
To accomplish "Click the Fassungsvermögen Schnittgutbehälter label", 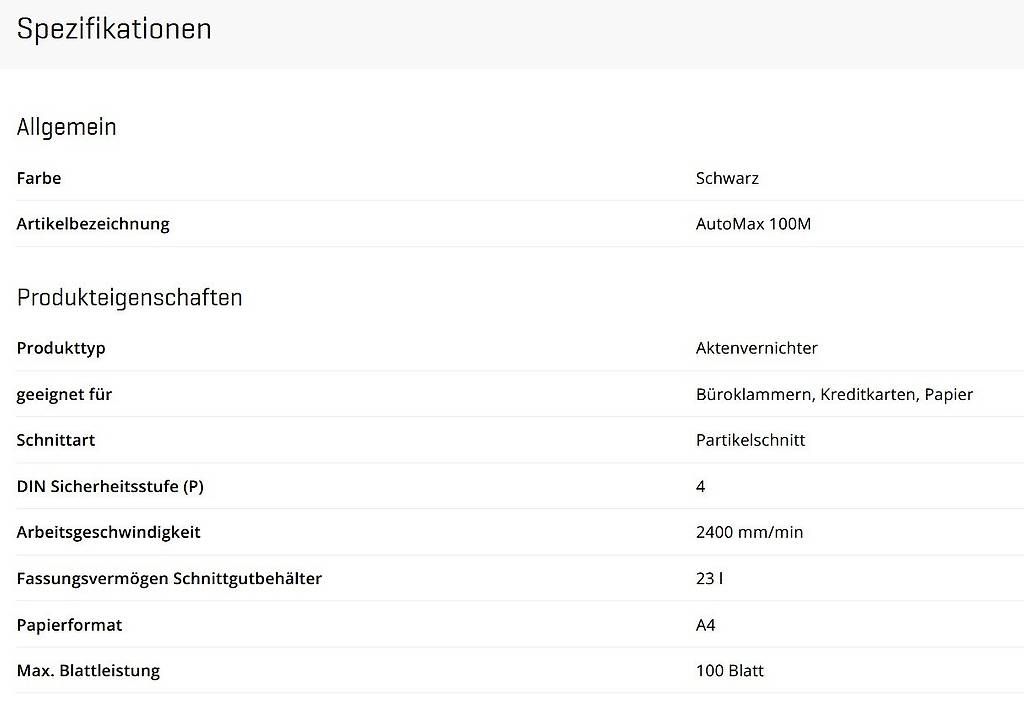I will [x=170, y=579].
